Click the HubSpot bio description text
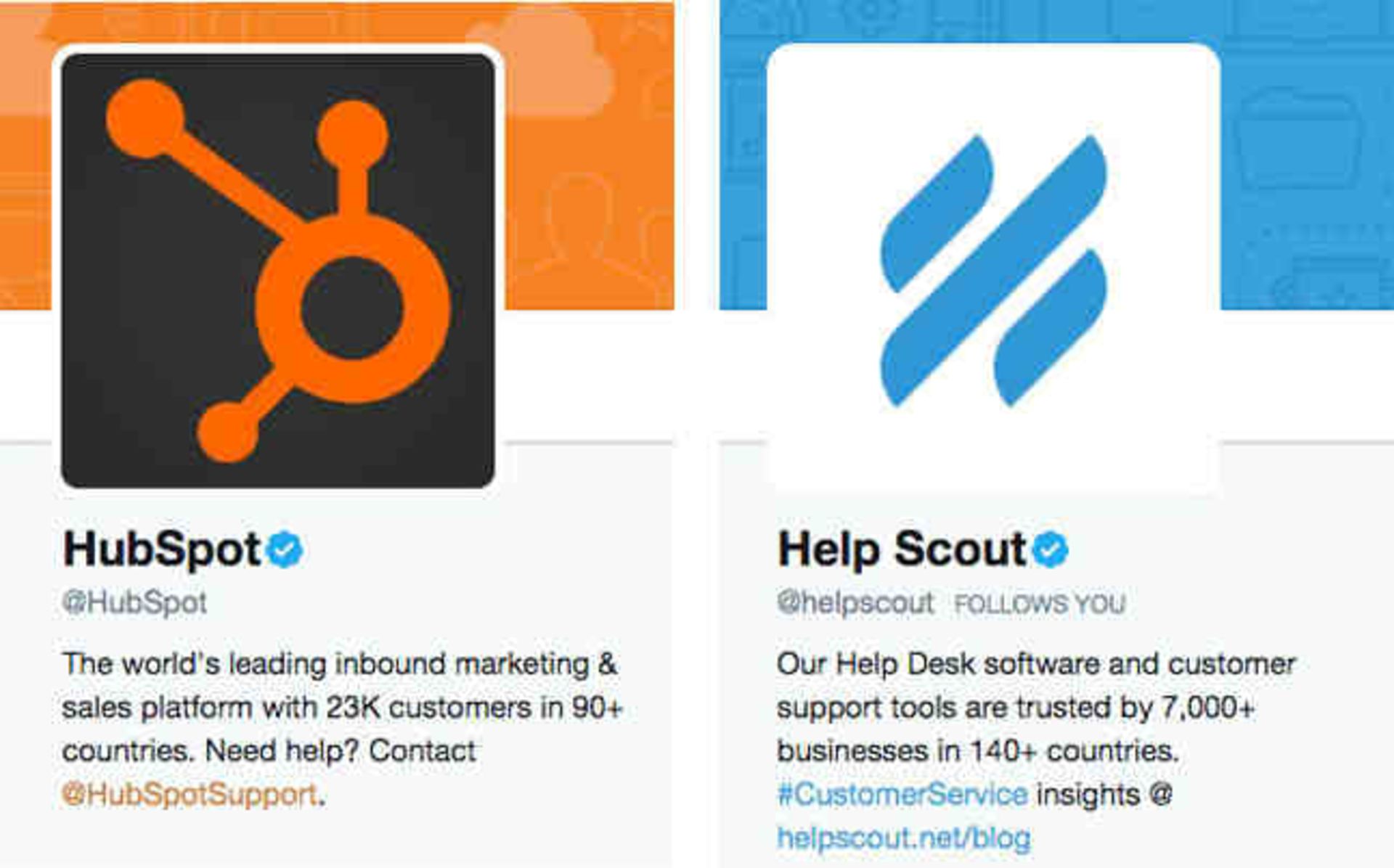 coord(341,729)
